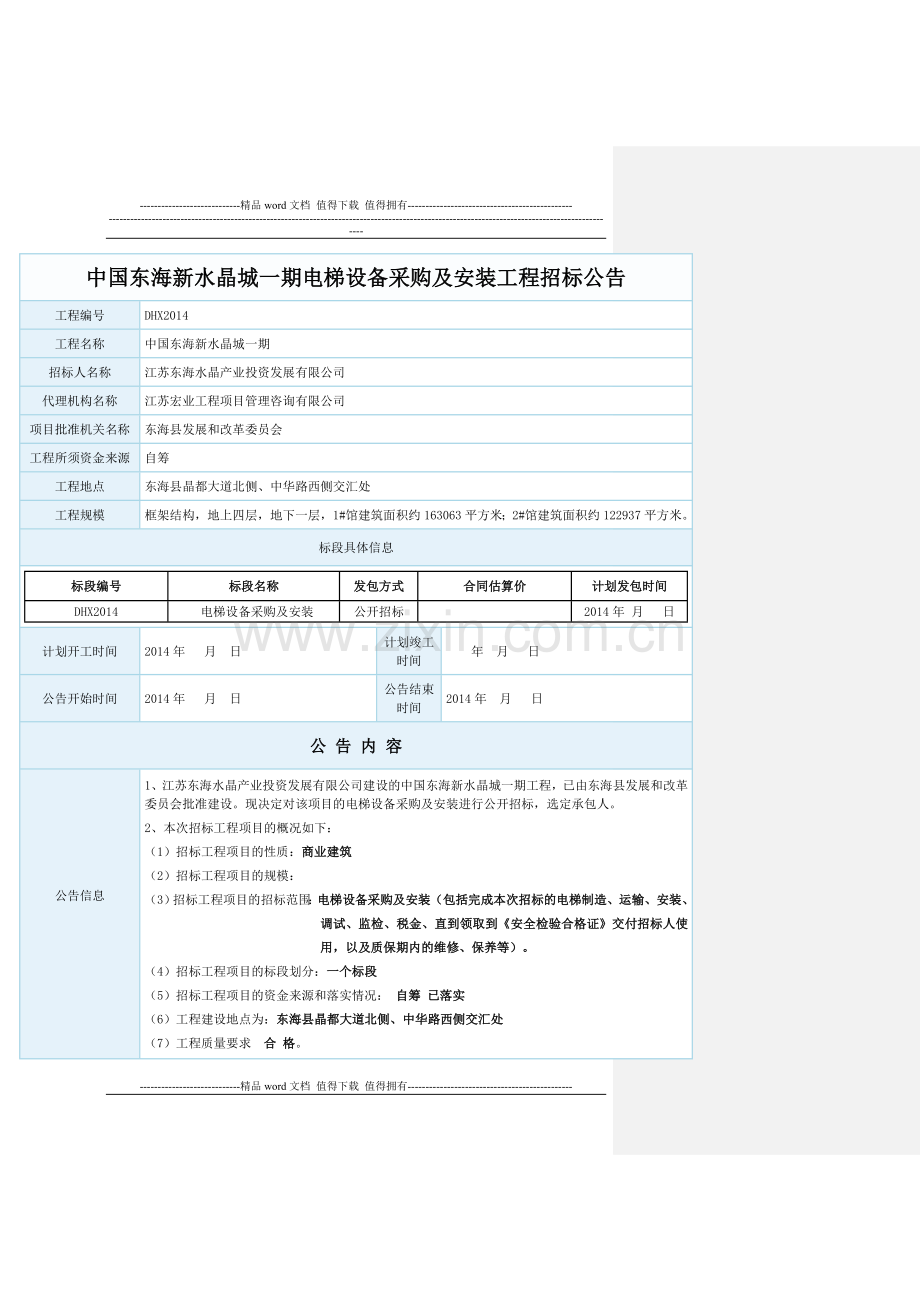
Task: Click the 公告信息 label cell
Action: point(80,895)
